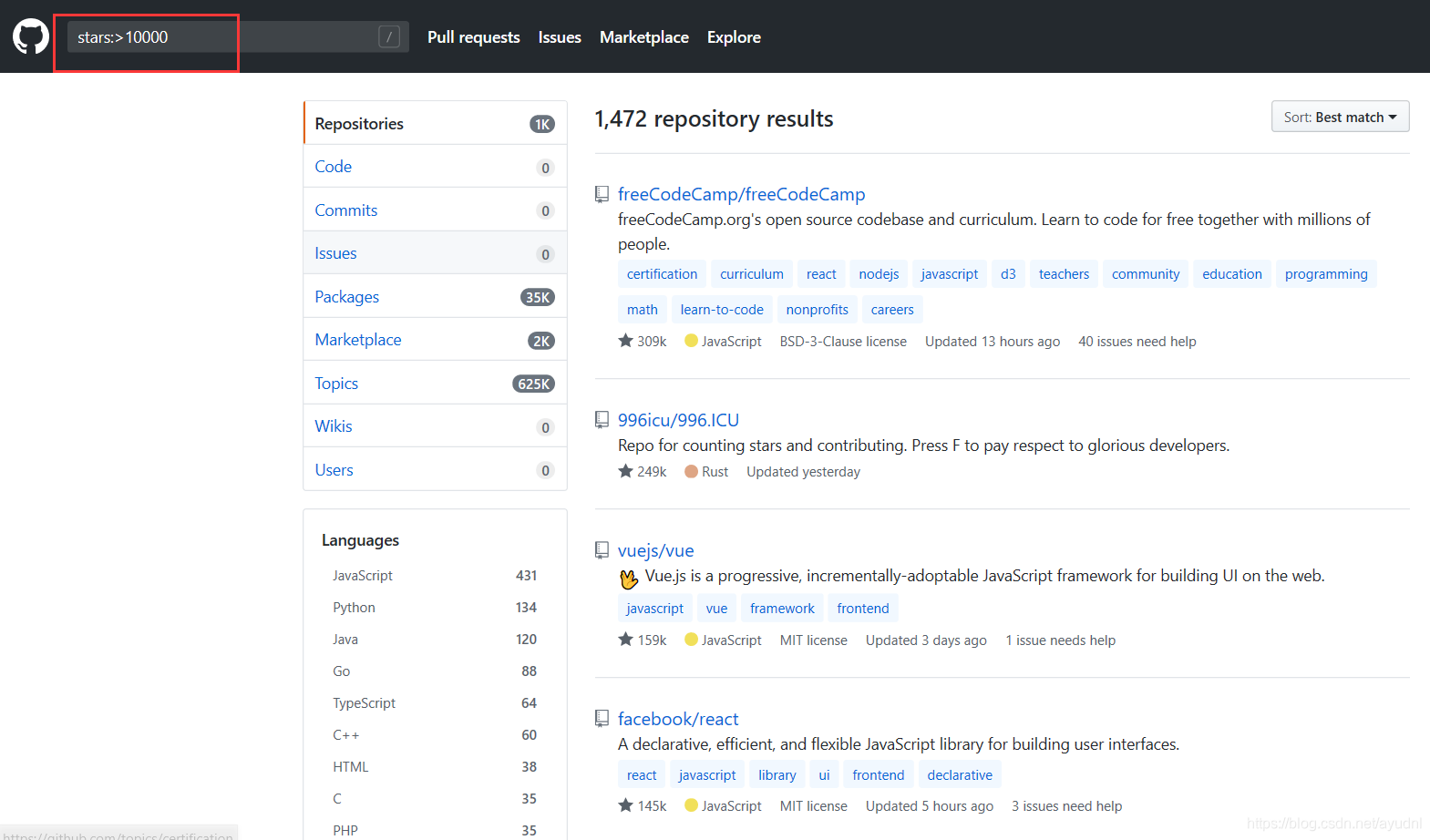The height and width of the screenshot is (840, 1430).
Task: Click the programming topic tag
Action: [1326, 274]
